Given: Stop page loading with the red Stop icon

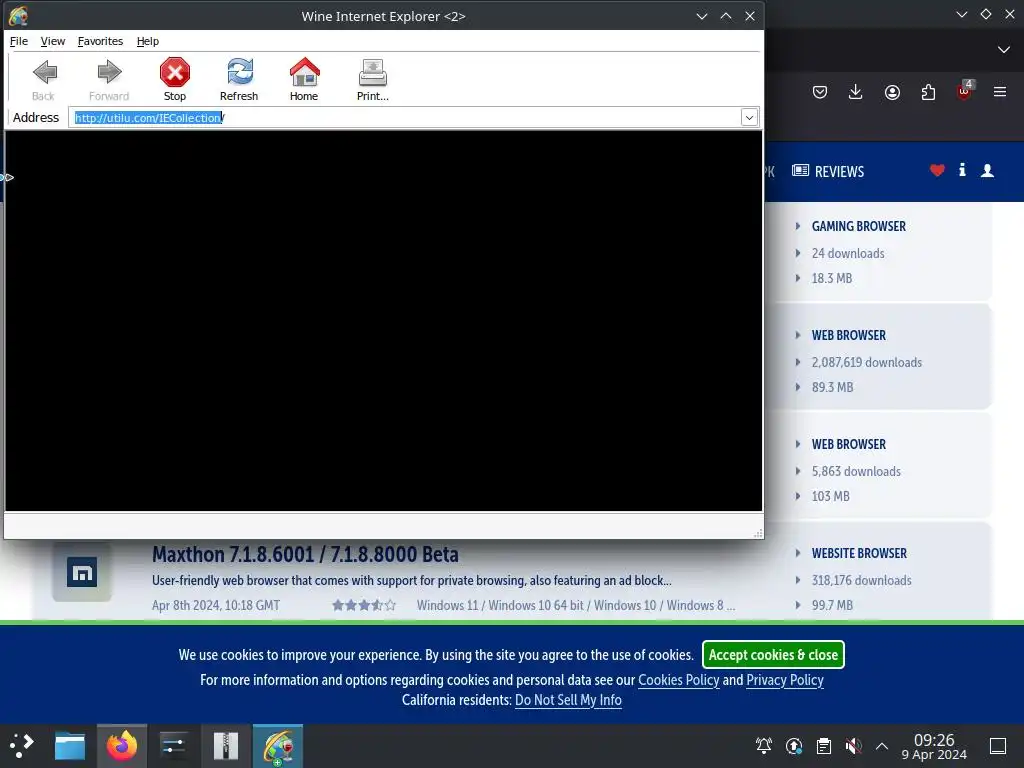Looking at the screenshot, I should [x=174, y=72].
